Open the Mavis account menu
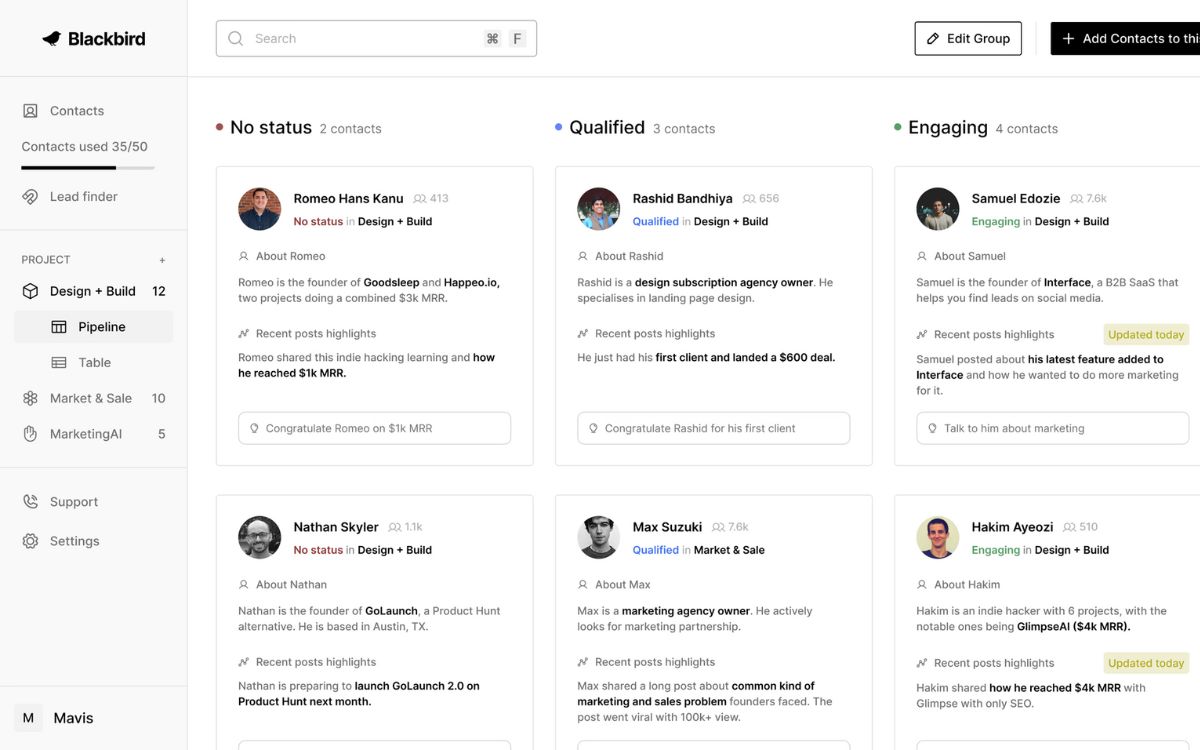 pyautogui.click(x=58, y=718)
